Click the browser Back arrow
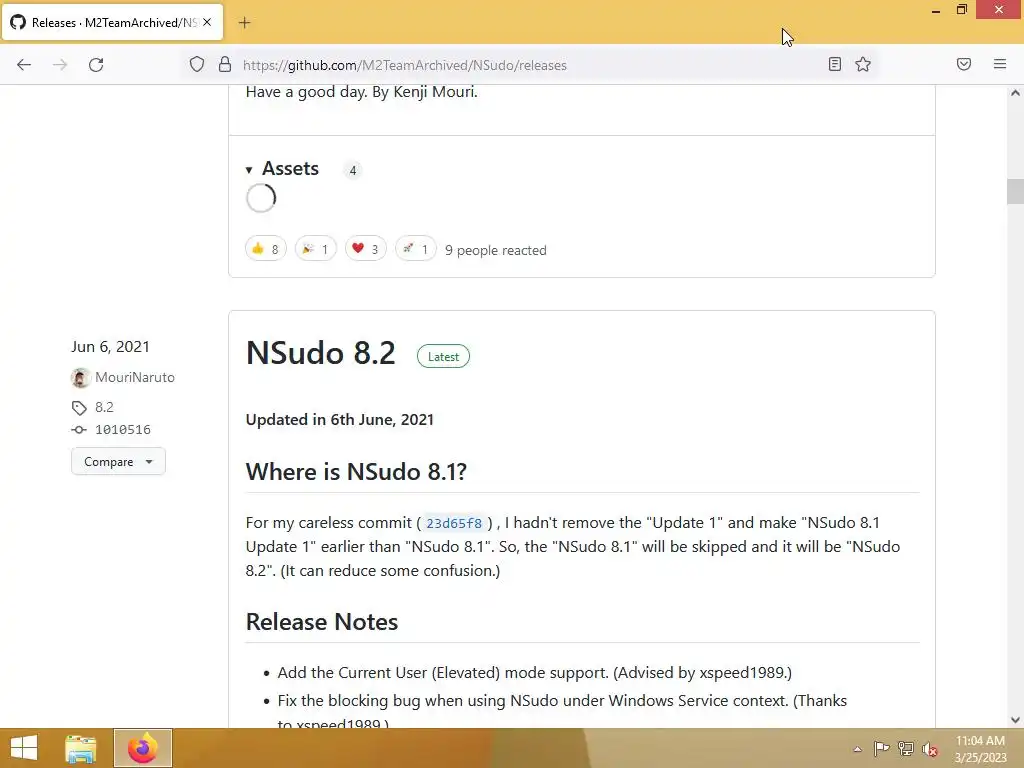The image size is (1024, 768). tap(24, 65)
